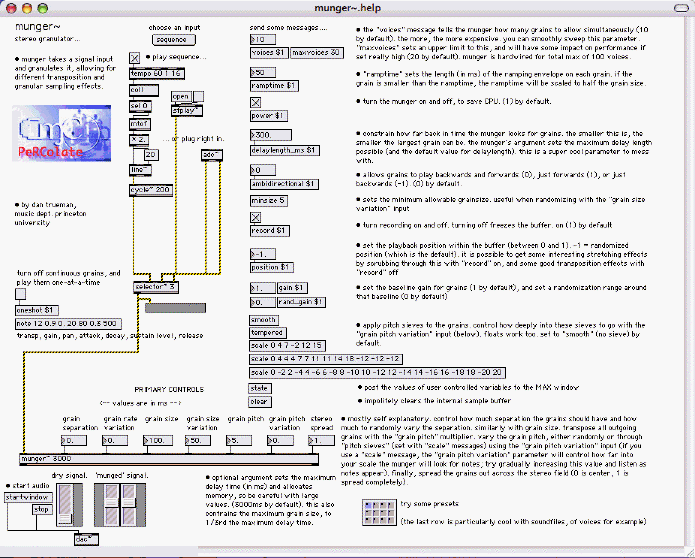The image size is (695, 558).
Task: Toggle the record on/off box
Action: [255, 217]
